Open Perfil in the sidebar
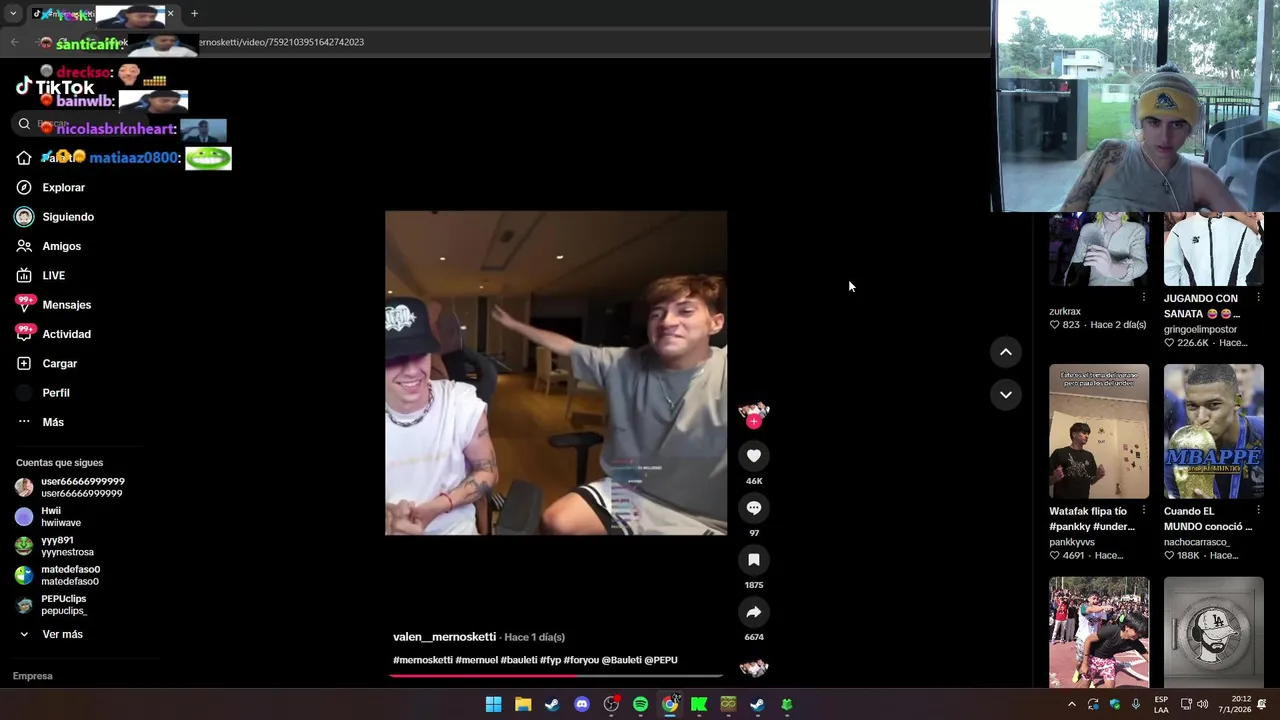 point(56,393)
